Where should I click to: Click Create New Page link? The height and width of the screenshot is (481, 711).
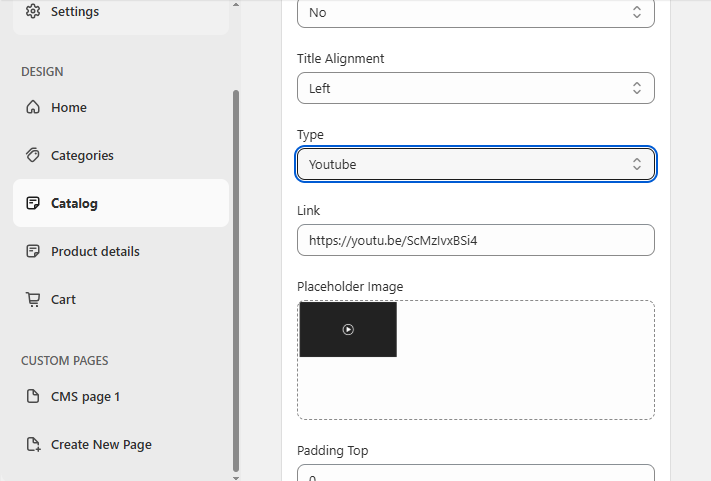click(121, 444)
